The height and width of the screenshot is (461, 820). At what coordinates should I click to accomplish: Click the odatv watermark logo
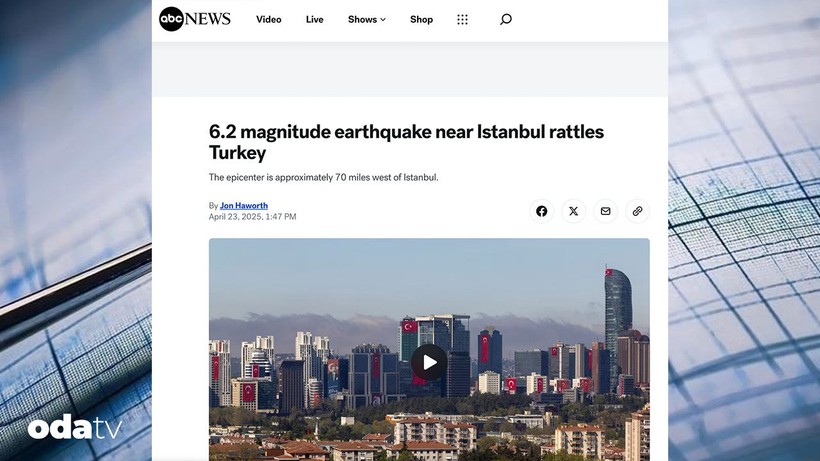click(x=75, y=428)
